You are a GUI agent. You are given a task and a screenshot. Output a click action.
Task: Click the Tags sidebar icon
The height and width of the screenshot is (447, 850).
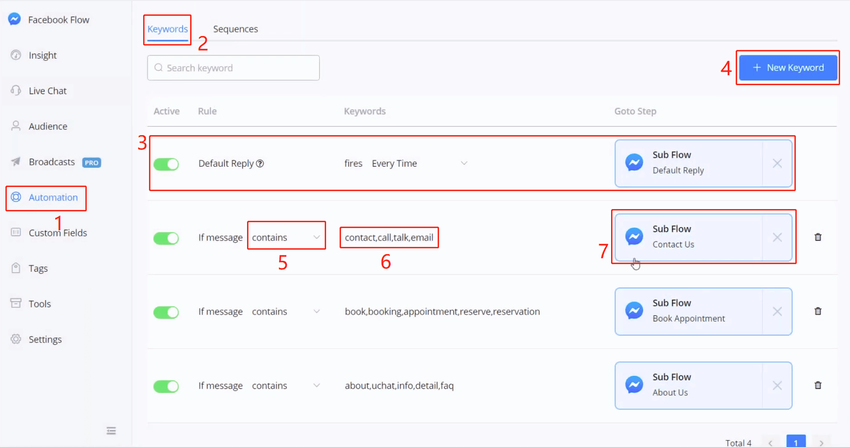[15, 268]
